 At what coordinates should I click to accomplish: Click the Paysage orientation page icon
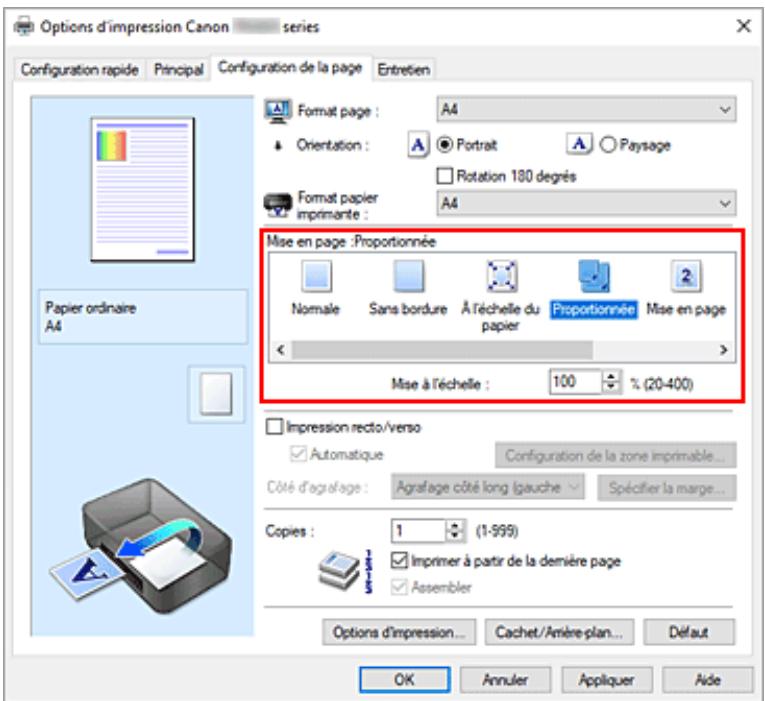(x=579, y=144)
